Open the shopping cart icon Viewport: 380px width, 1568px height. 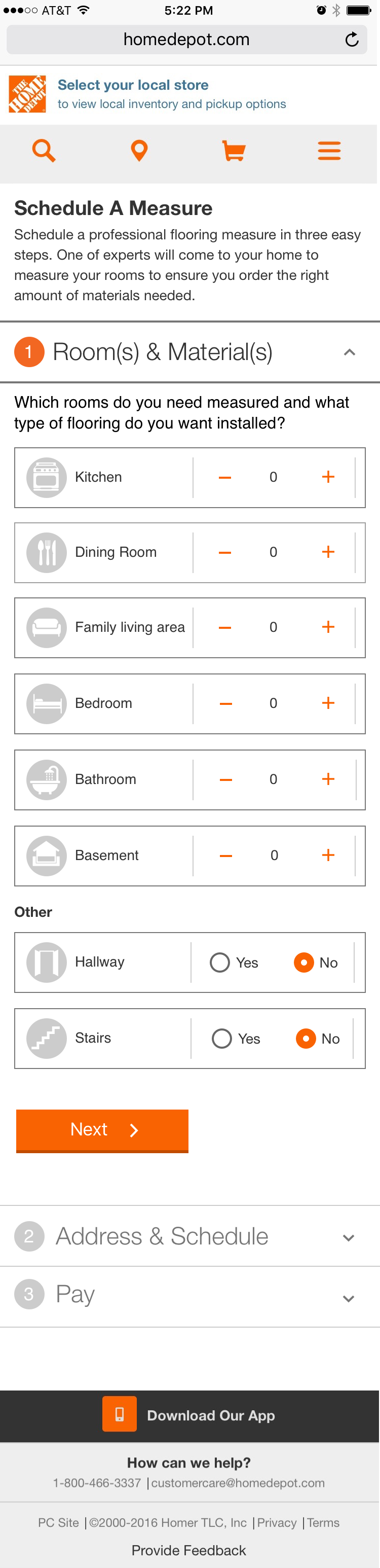coord(234,150)
